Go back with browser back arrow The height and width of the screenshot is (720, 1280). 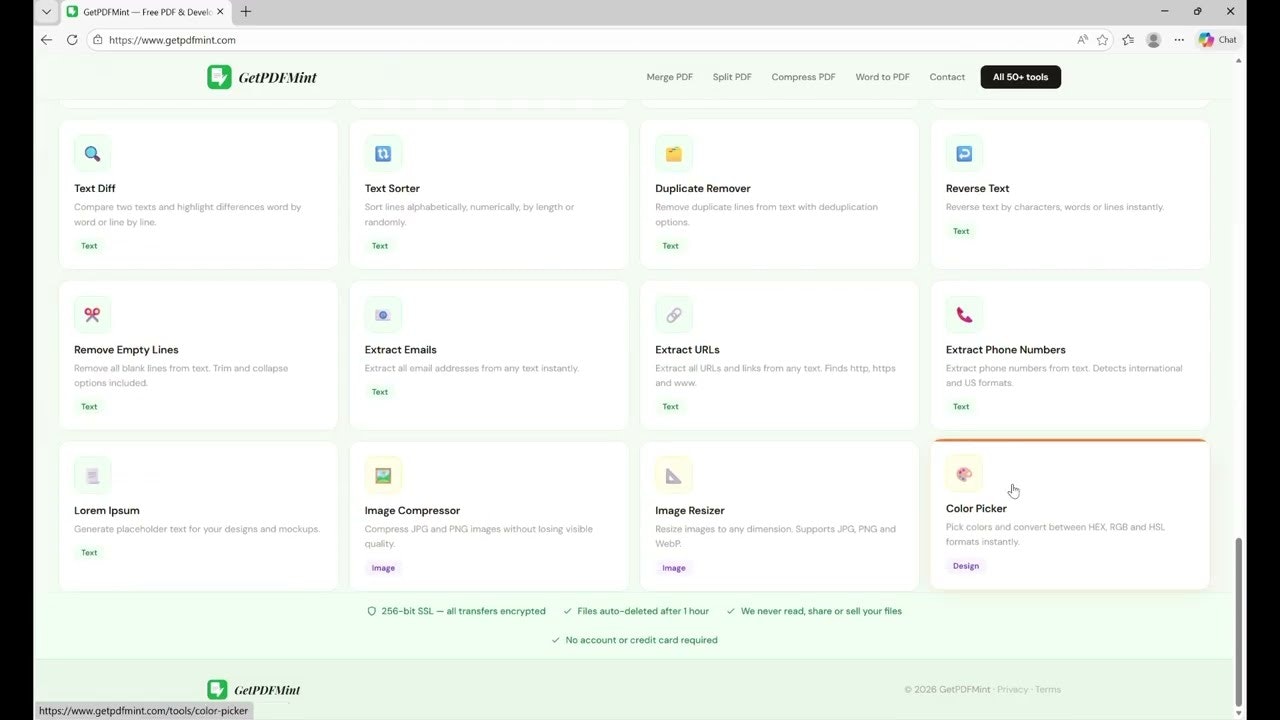[x=46, y=40]
